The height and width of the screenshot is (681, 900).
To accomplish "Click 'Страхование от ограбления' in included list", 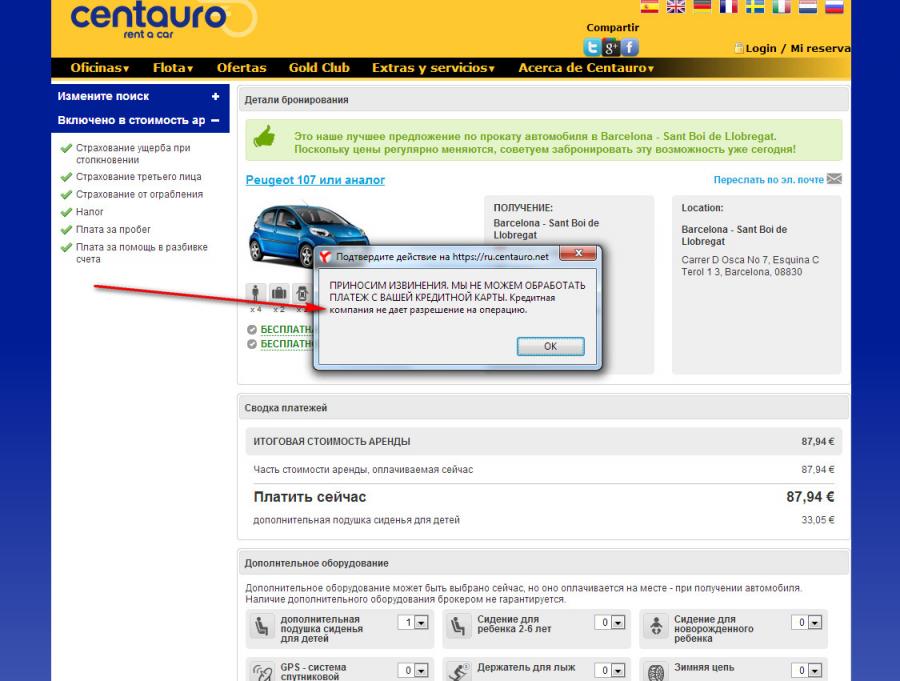I will (139, 195).
